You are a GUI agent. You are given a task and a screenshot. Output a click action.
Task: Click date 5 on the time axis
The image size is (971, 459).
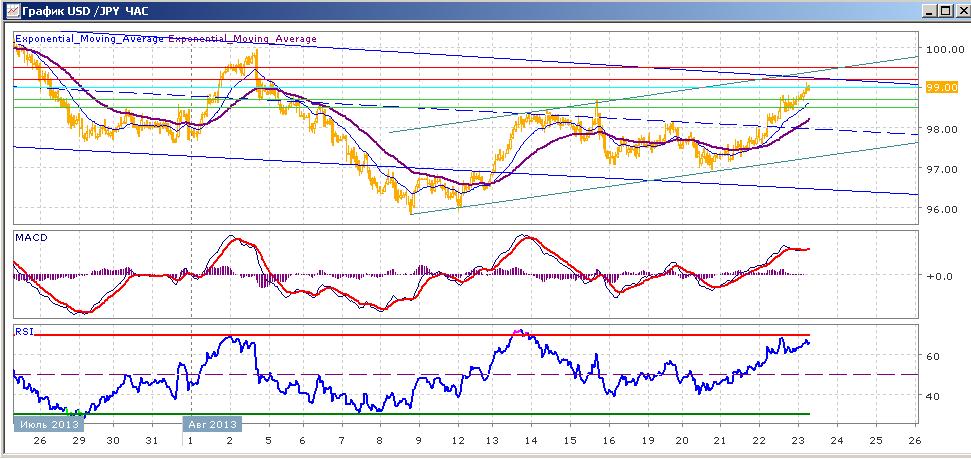(x=268, y=440)
